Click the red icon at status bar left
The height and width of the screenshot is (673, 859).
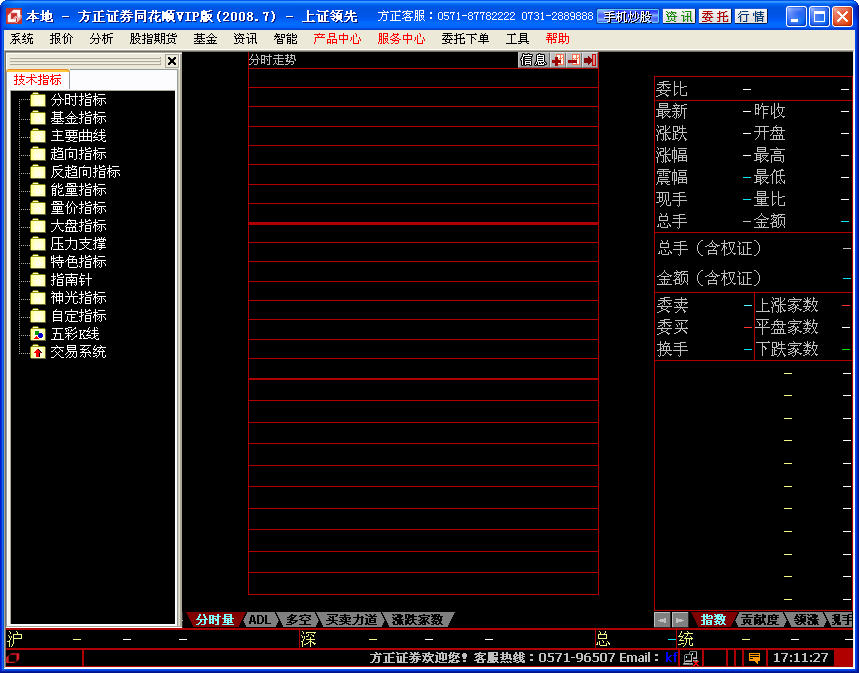(x=14, y=658)
